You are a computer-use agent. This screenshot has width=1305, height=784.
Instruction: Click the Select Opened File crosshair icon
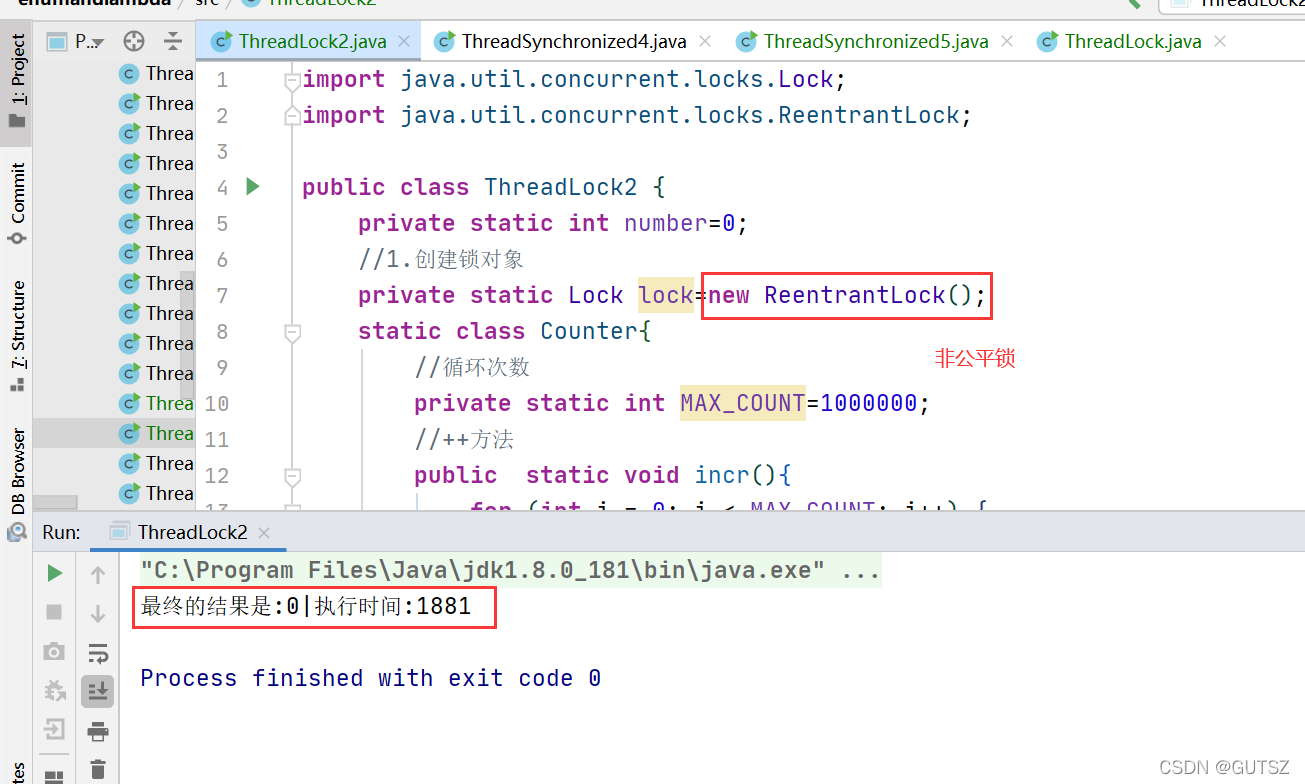(134, 41)
